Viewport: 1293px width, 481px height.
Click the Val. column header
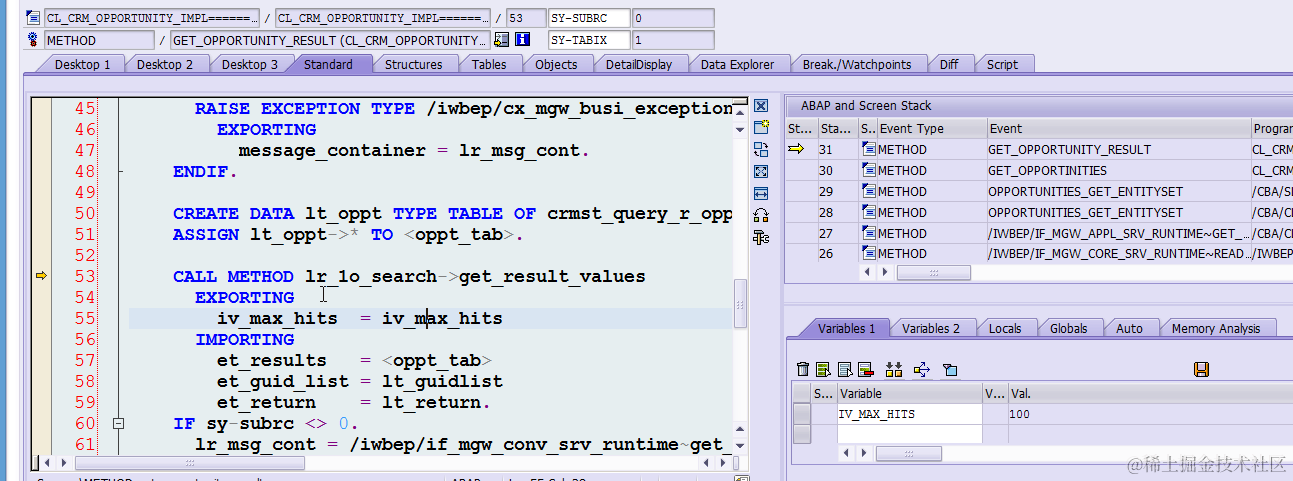[x=1149, y=394]
